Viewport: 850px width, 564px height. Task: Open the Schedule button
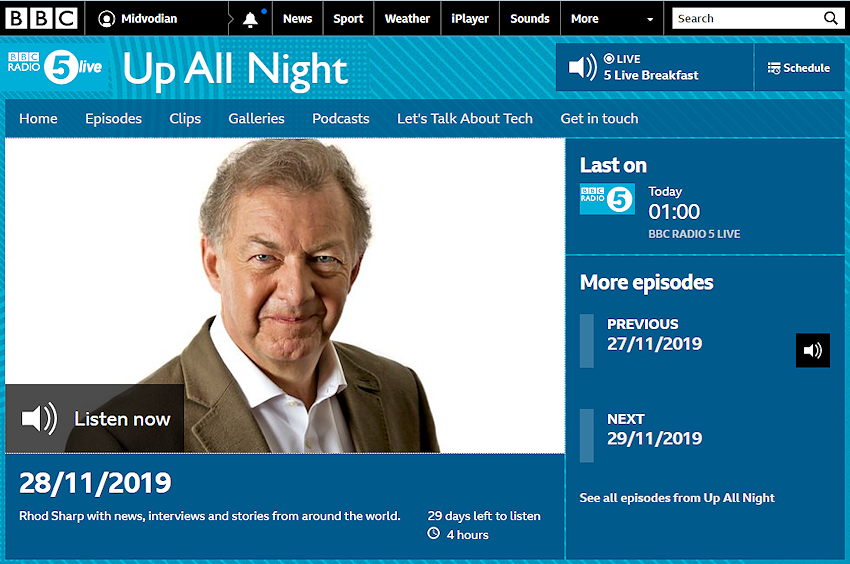(x=799, y=68)
